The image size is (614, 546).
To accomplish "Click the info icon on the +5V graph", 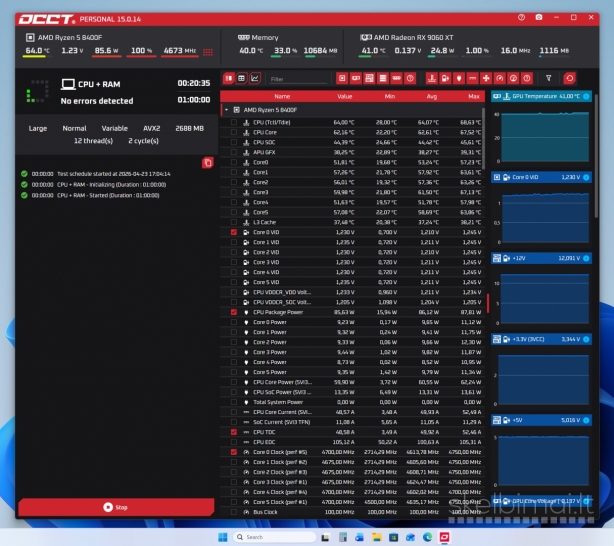I will (x=586, y=420).
